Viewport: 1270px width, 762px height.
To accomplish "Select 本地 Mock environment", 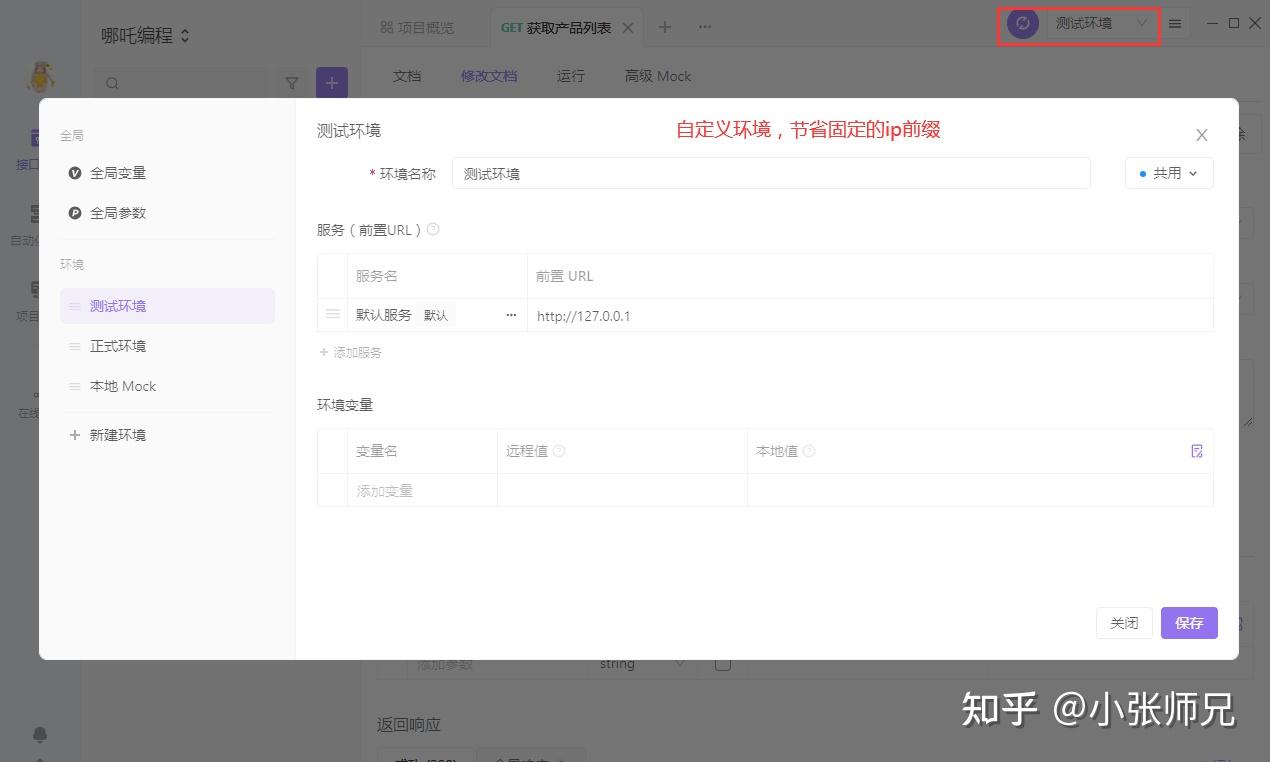I will (167, 386).
